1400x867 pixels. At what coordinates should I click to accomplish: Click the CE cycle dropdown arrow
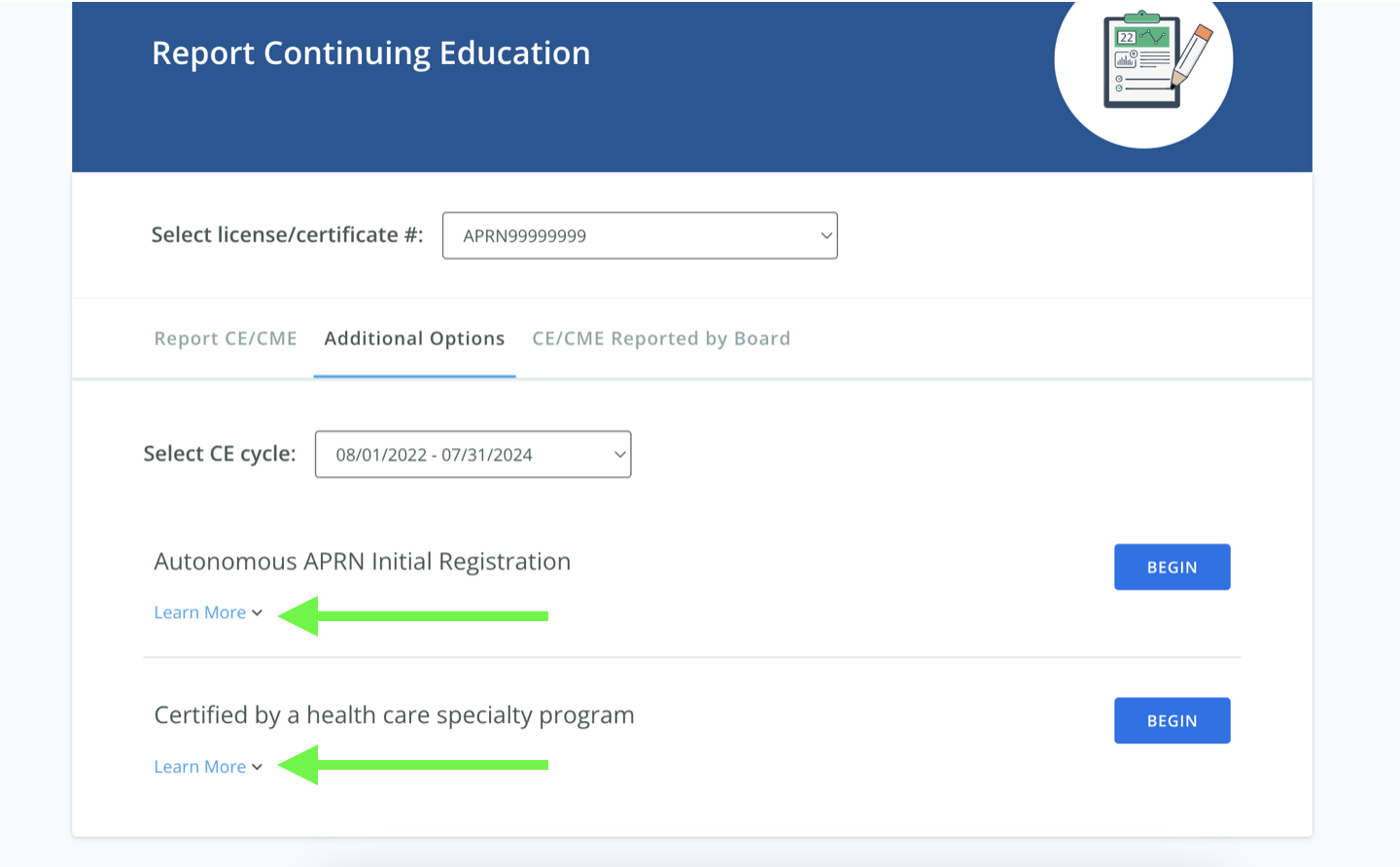pyautogui.click(x=619, y=455)
